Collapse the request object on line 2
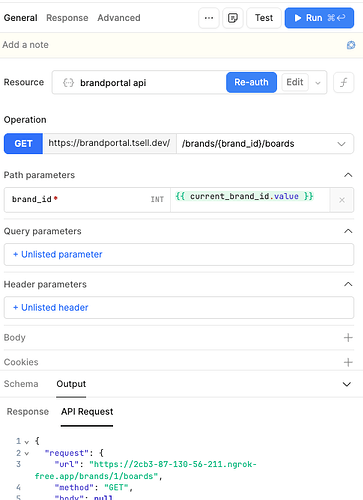363x500 pixels. pos(27,453)
